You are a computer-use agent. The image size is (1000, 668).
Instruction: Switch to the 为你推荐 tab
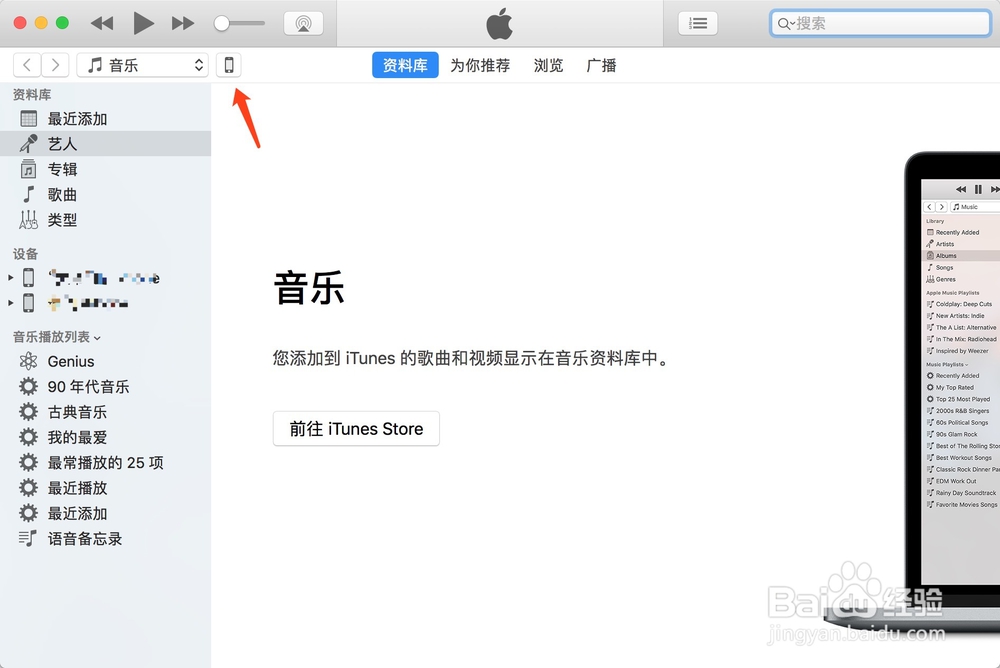coord(480,65)
